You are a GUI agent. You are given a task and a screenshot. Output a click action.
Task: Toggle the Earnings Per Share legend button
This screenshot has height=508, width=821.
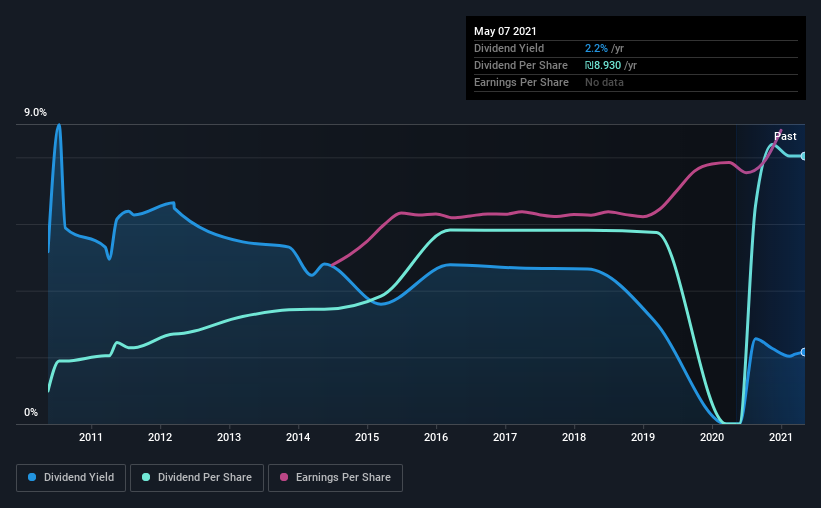(x=335, y=478)
